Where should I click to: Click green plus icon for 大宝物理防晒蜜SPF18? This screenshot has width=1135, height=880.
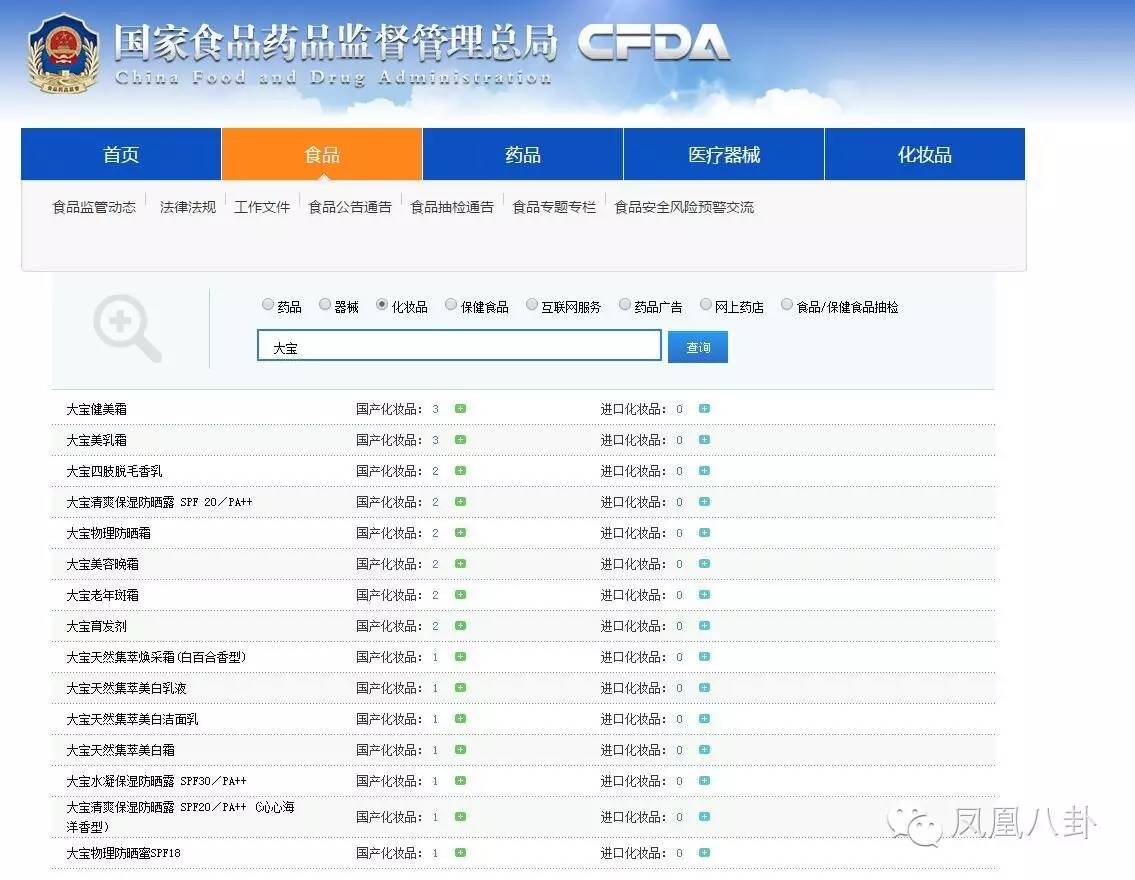click(460, 852)
